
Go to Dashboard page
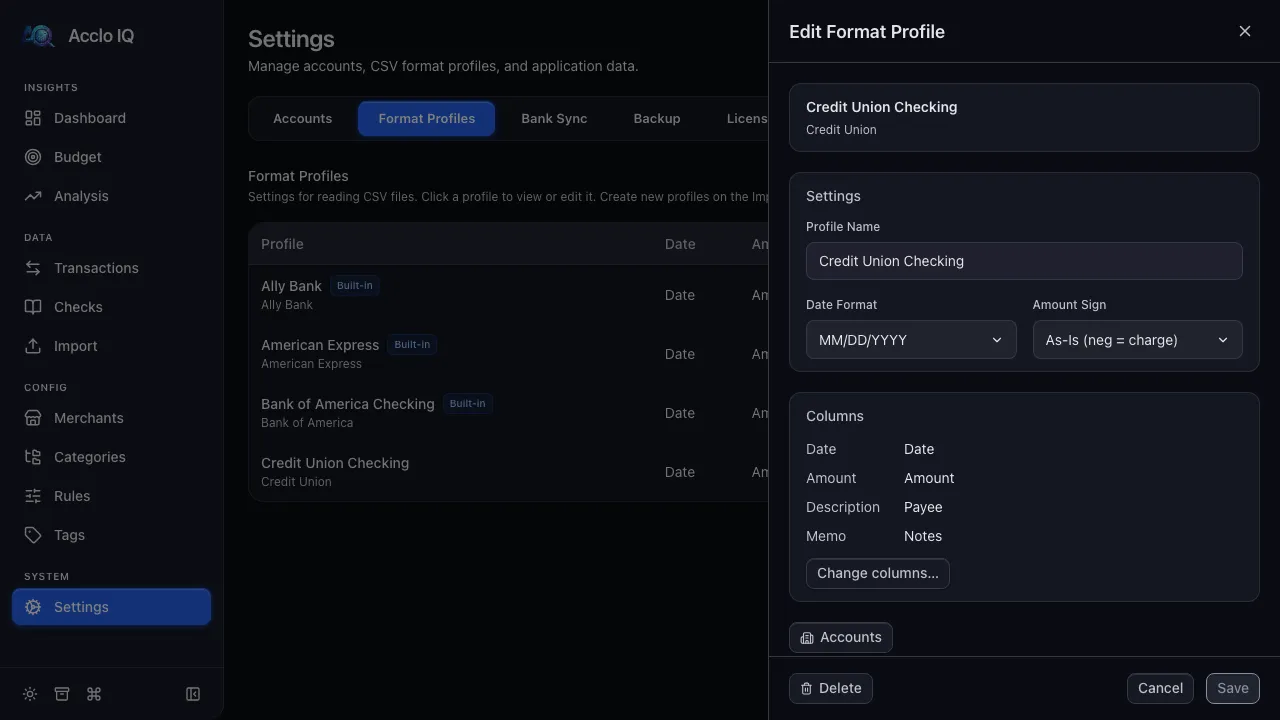click(111, 118)
